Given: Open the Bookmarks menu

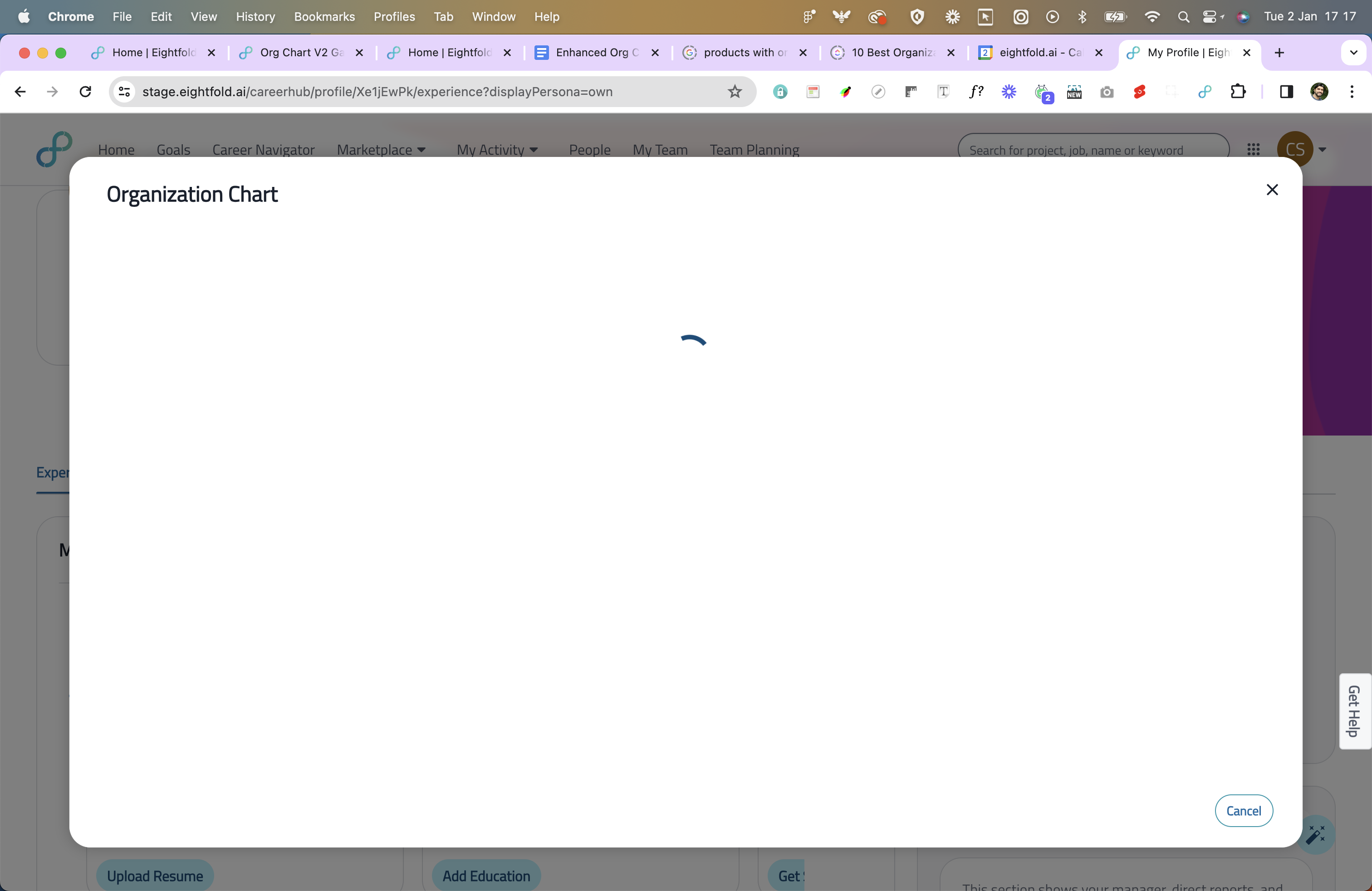Looking at the screenshot, I should [x=324, y=17].
